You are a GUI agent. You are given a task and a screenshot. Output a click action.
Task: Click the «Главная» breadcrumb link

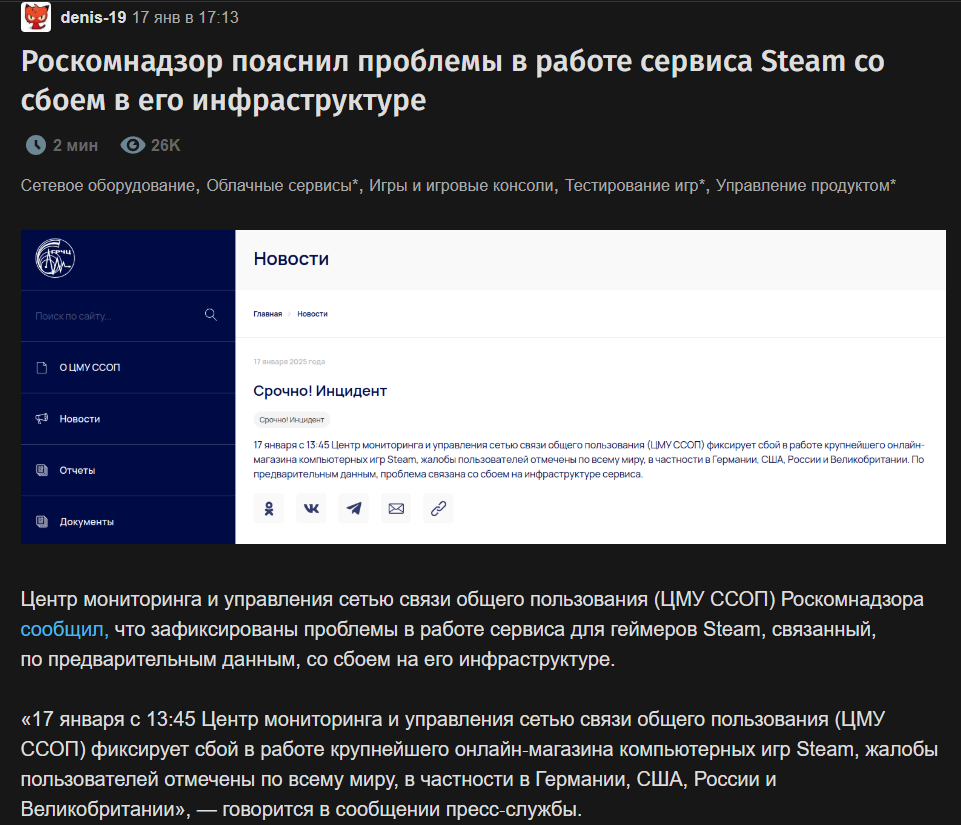tap(268, 314)
